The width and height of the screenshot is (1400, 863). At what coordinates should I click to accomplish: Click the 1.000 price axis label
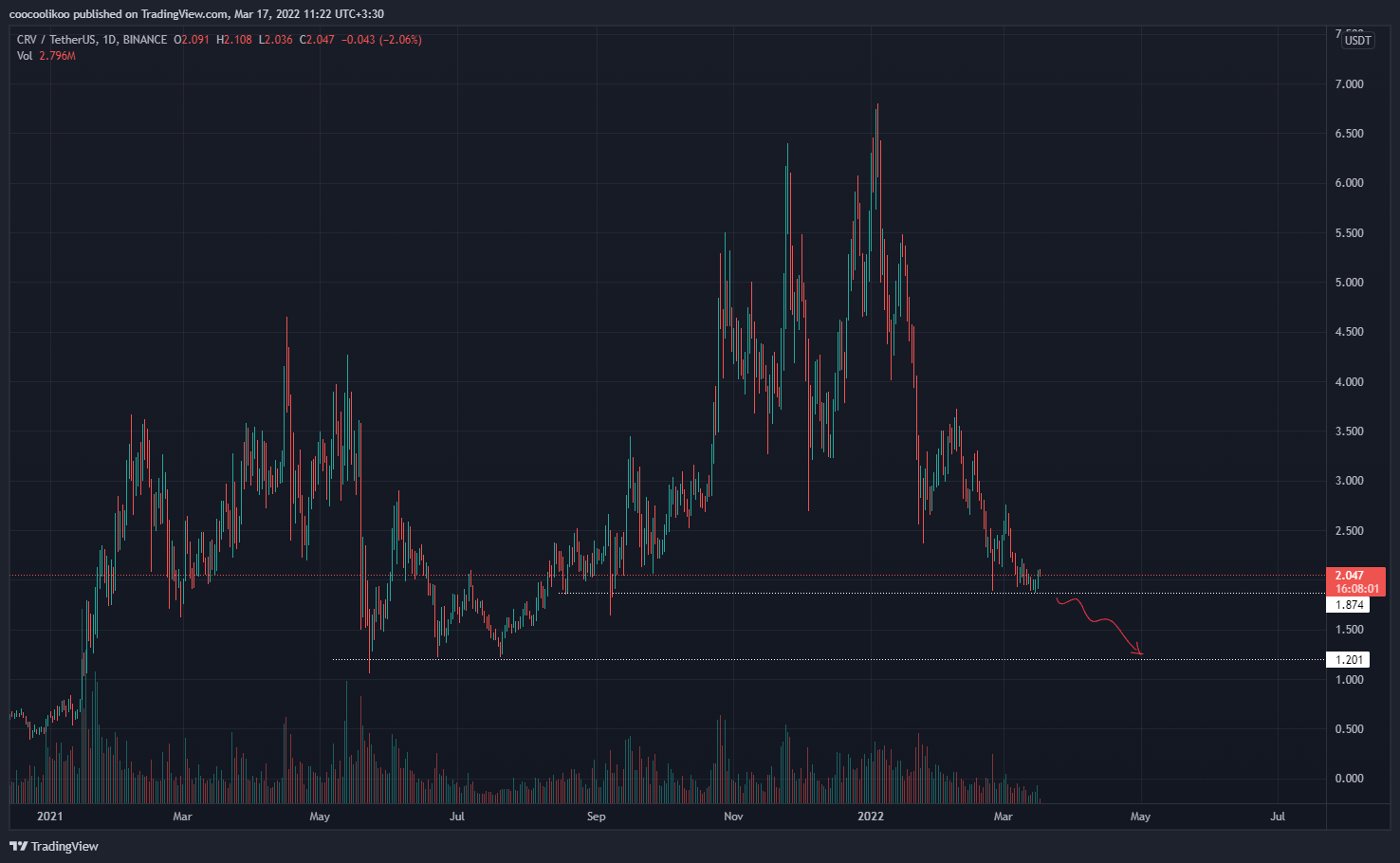point(1349,680)
